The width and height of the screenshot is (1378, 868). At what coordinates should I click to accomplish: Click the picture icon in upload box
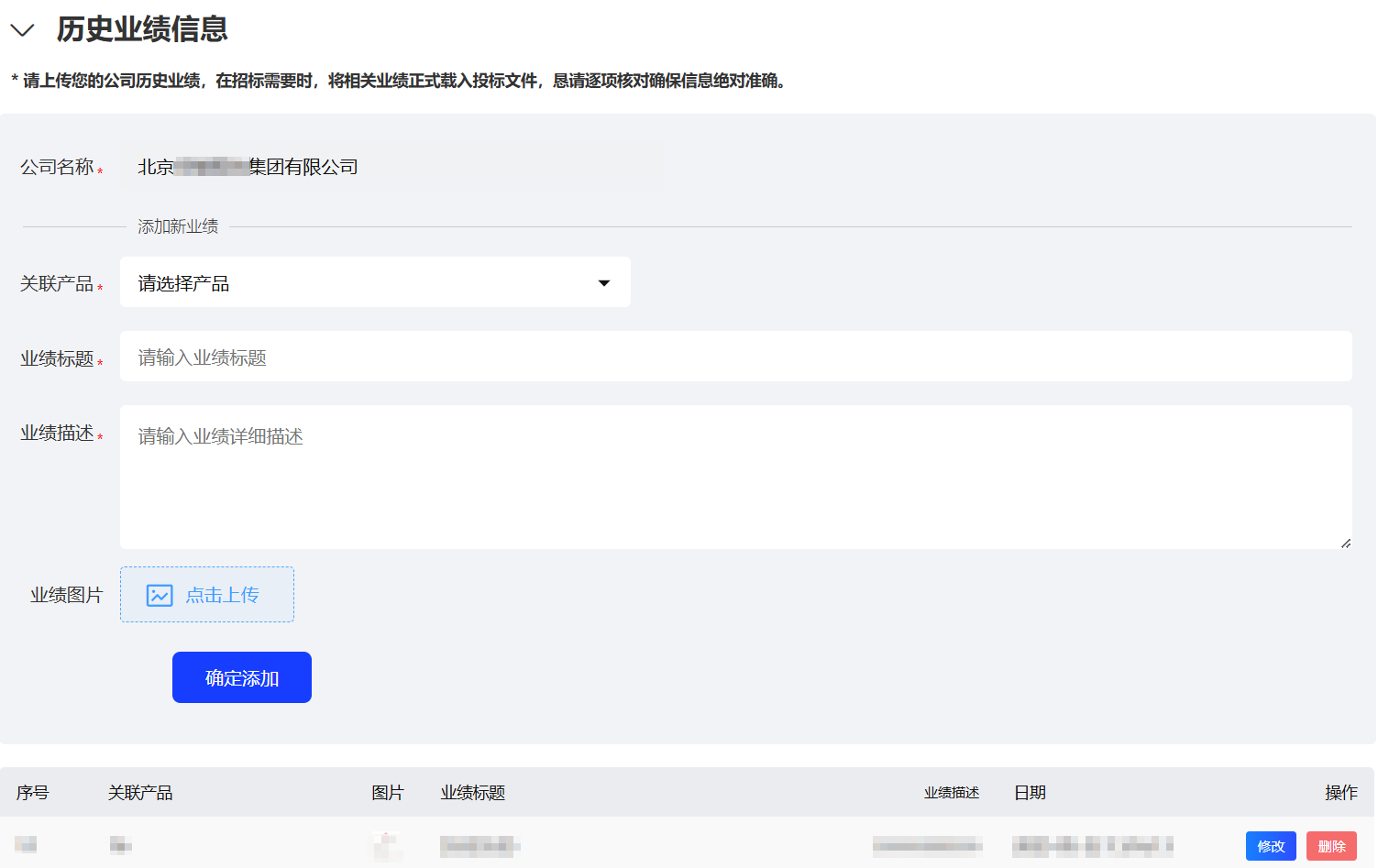pyautogui.click(x=160, y=595)
